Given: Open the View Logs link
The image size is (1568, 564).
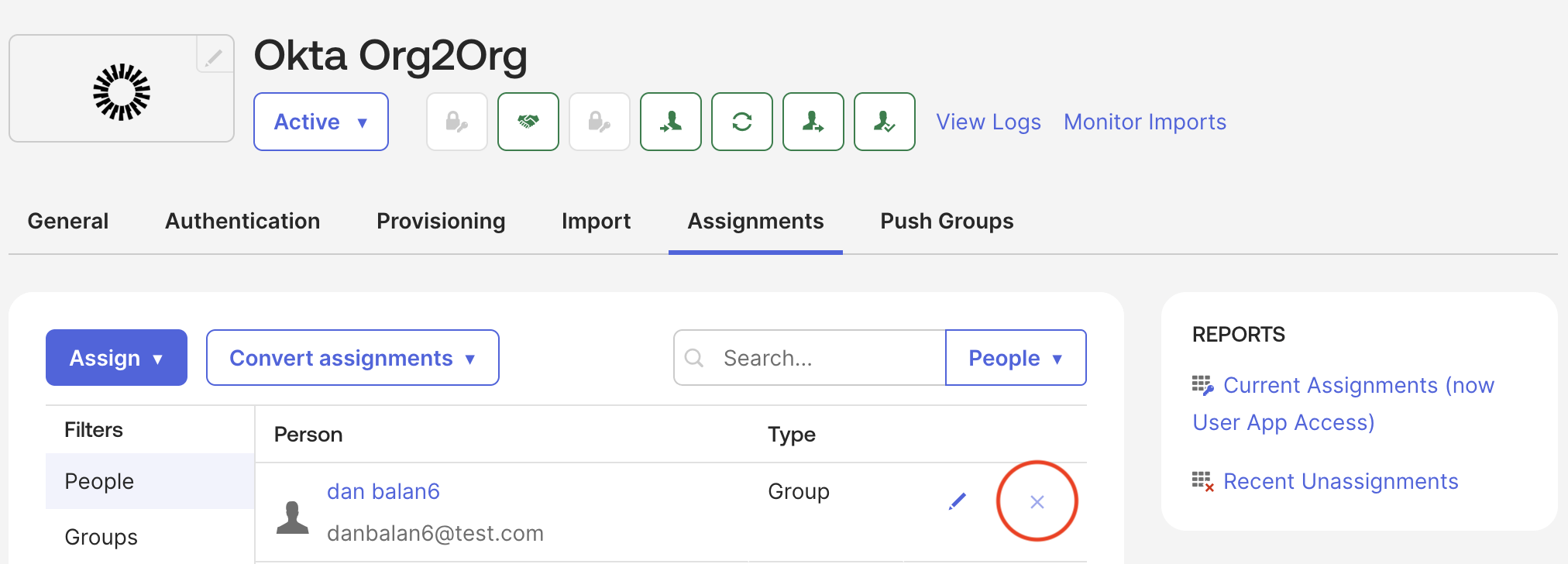Looking at the screenshot, I should point(989,122).
